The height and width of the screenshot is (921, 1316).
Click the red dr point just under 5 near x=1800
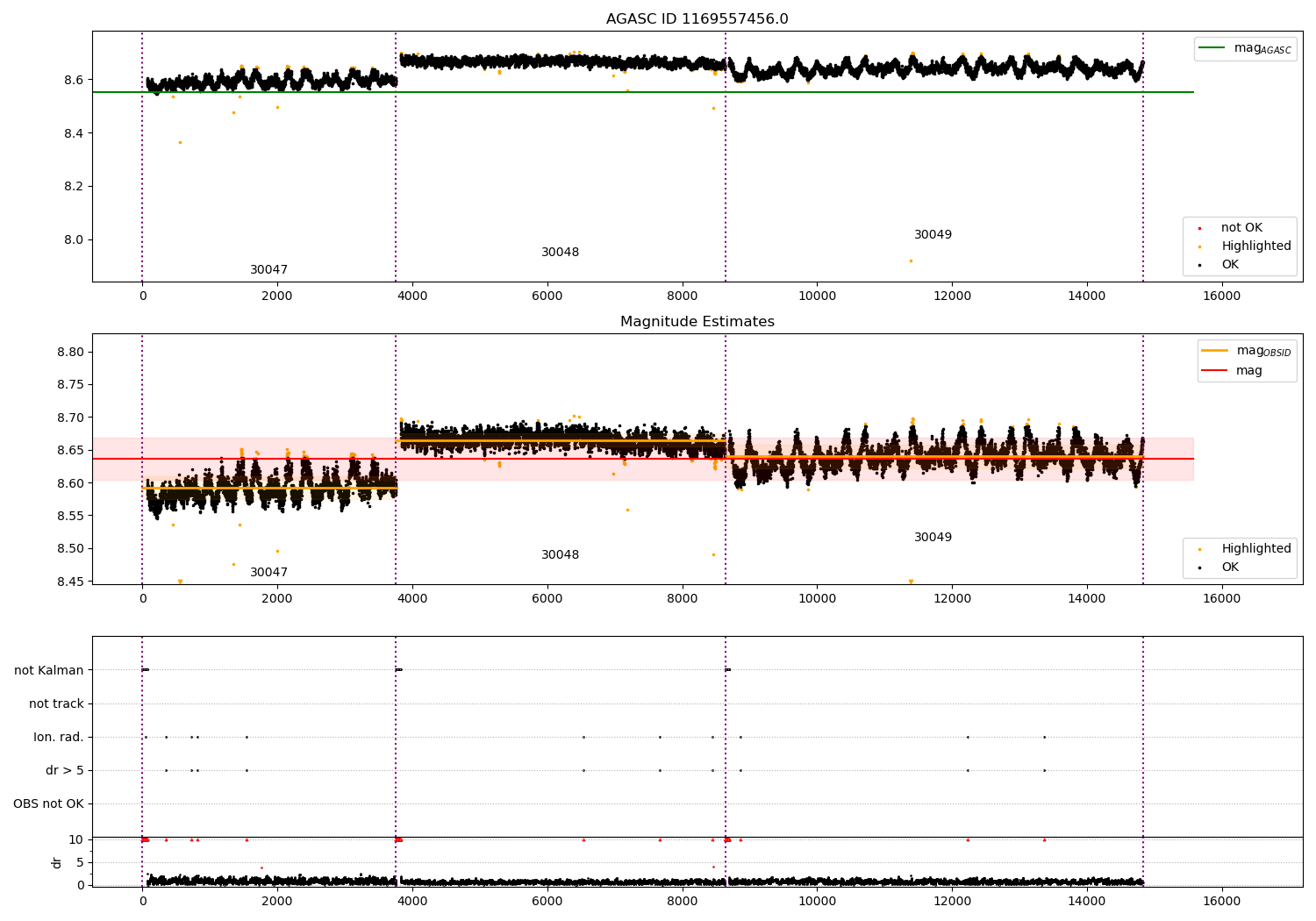261,868
